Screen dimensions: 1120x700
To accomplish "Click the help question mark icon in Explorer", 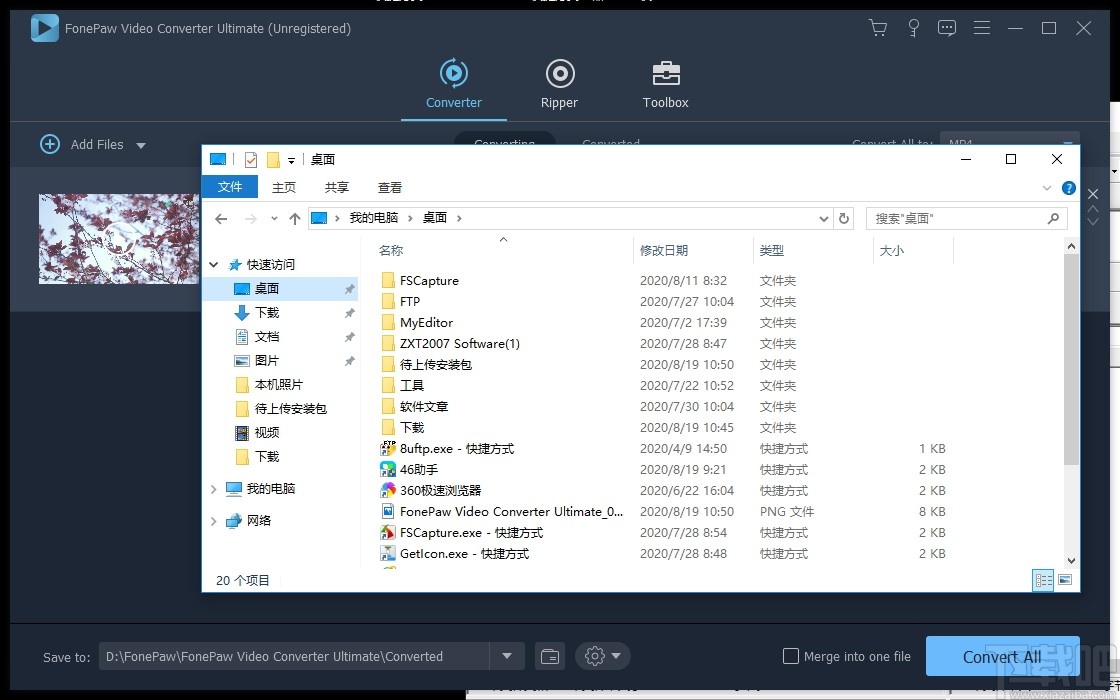I will tap(1069, 187).
